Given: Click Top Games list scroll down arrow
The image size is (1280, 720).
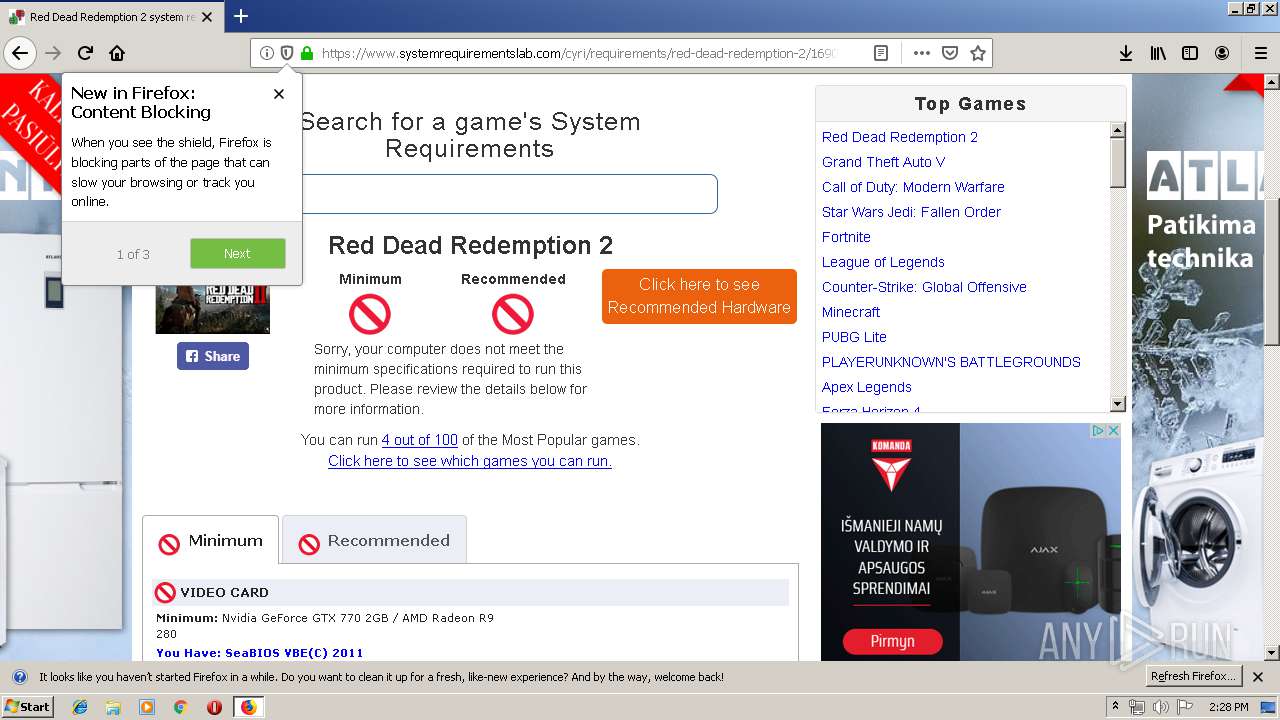Looking at the screenshot, I should (1118, 404).
